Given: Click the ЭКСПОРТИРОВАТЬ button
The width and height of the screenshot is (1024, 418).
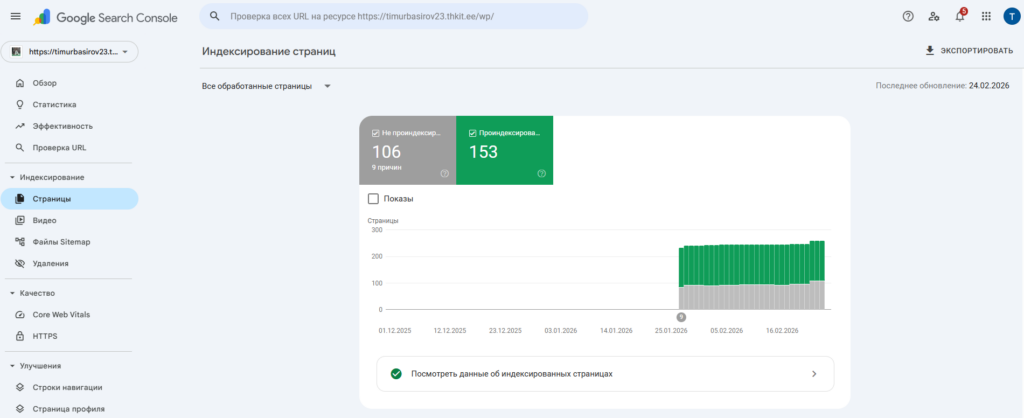Looking at the screenshot, I should (969, 50).
